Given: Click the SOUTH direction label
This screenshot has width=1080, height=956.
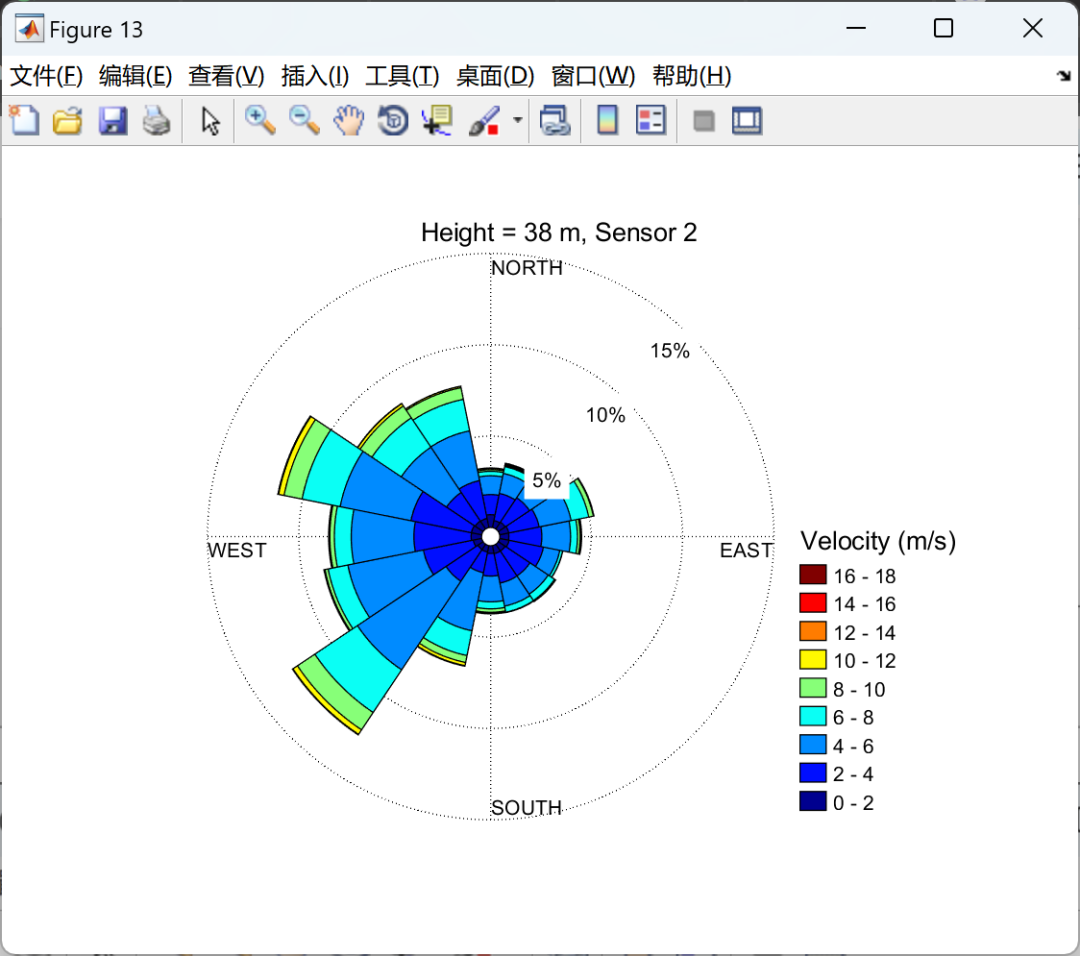Looking at the screenshot, I should coord(526,807).
